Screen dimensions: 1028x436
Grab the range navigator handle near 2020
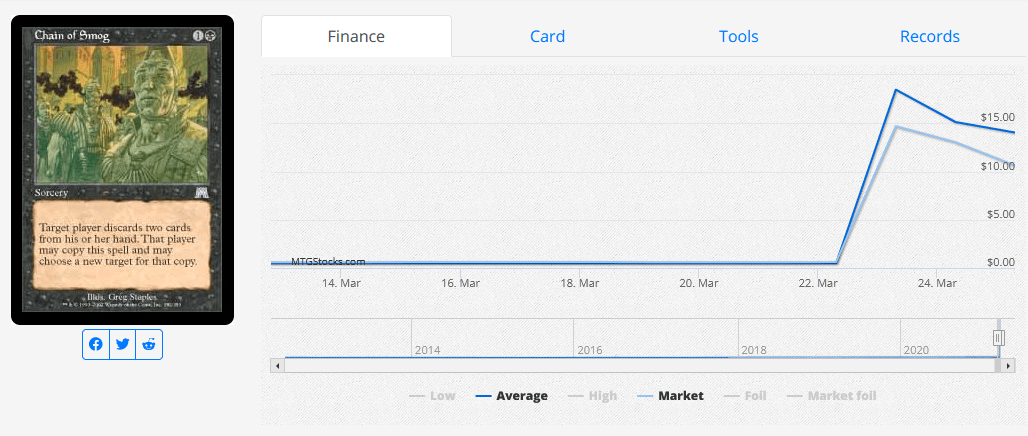coord(998,338)
